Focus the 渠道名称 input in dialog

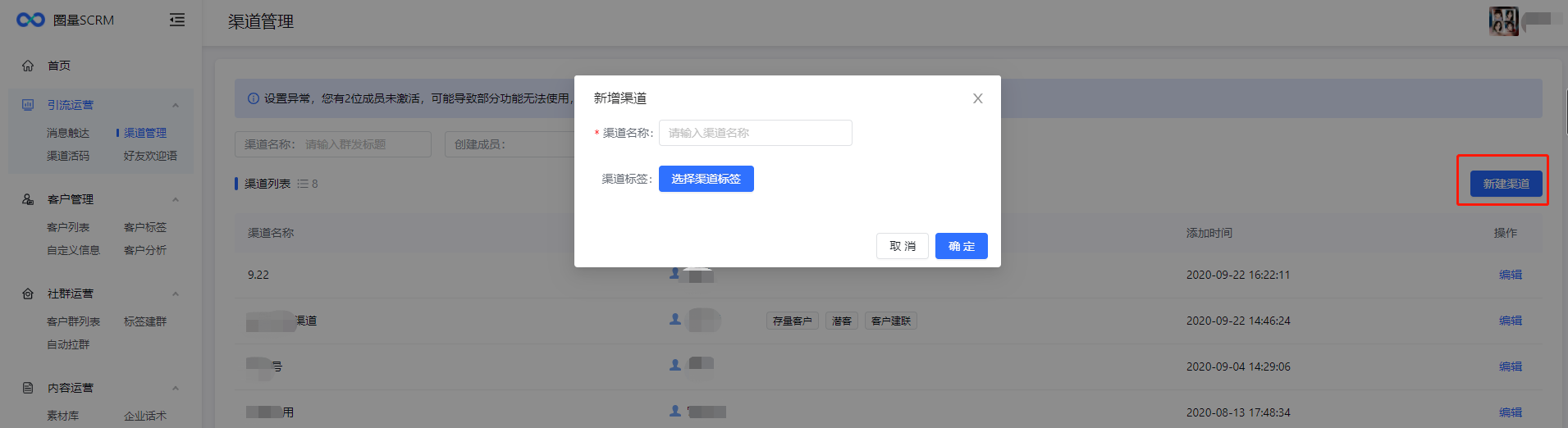click(755, 133)
